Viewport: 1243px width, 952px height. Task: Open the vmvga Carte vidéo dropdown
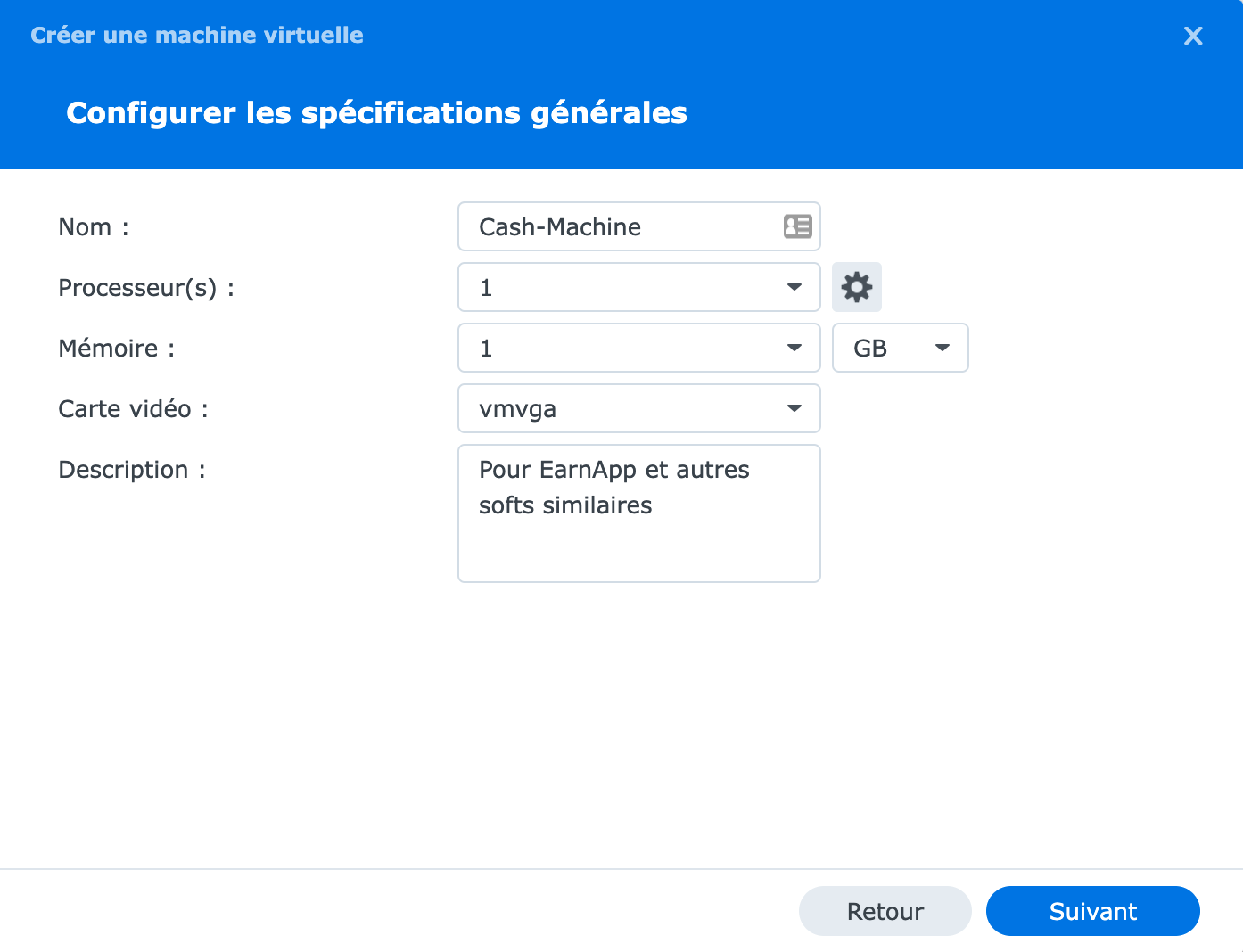(x=639, y=408)
